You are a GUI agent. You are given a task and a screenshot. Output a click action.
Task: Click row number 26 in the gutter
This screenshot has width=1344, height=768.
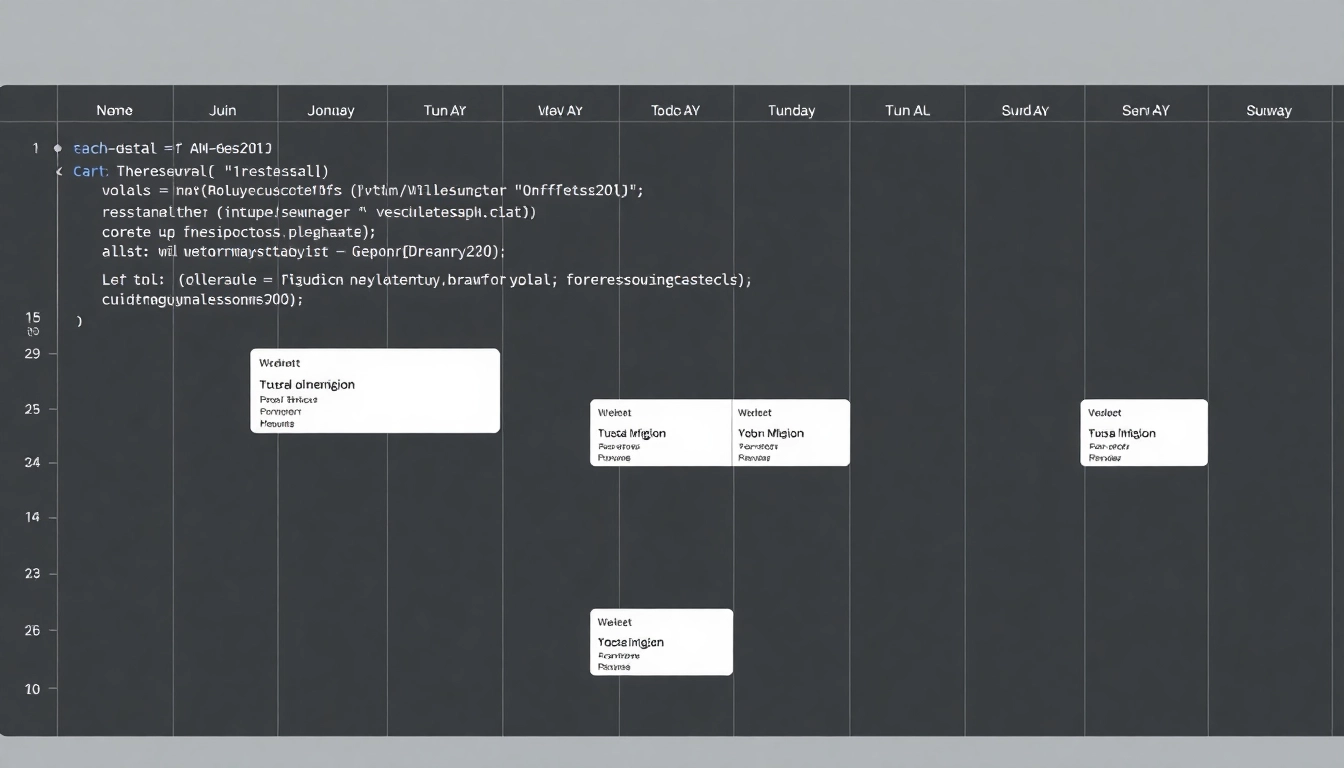tap(33, 631)
